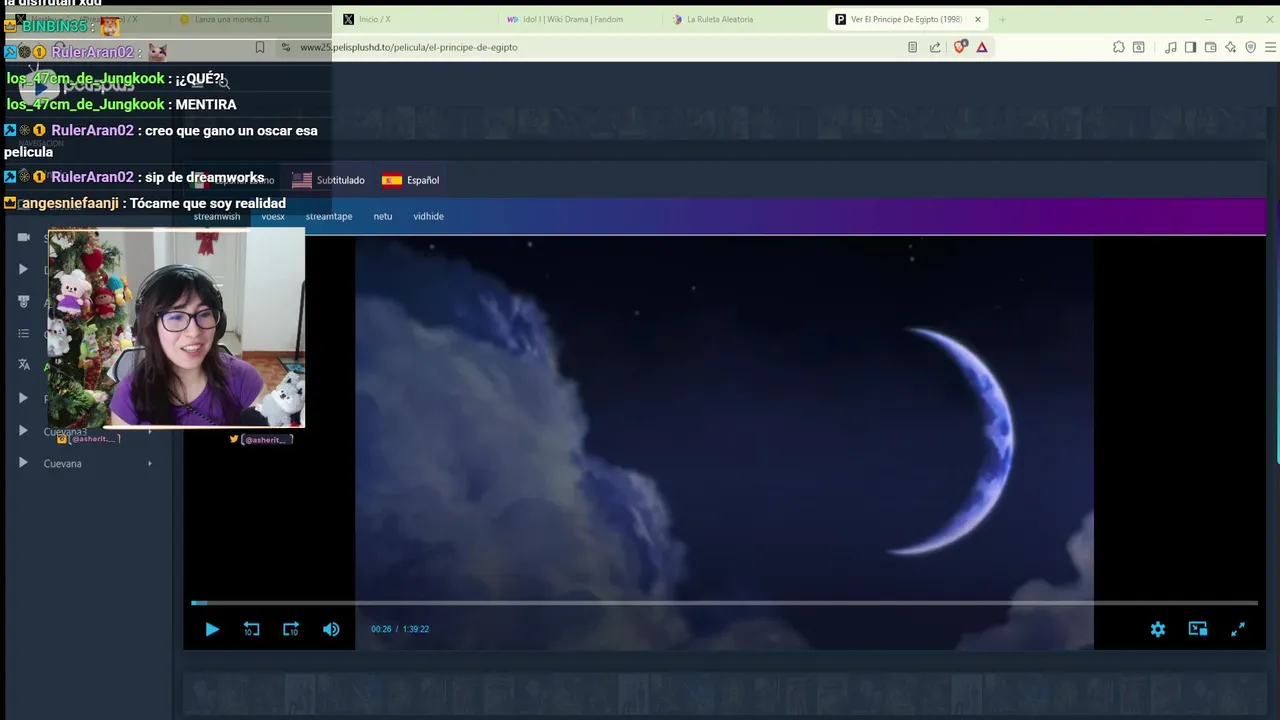Screen dimensions: 1280x720
Task: Seek on the video progress bar
Action: [x=724, y=603]
